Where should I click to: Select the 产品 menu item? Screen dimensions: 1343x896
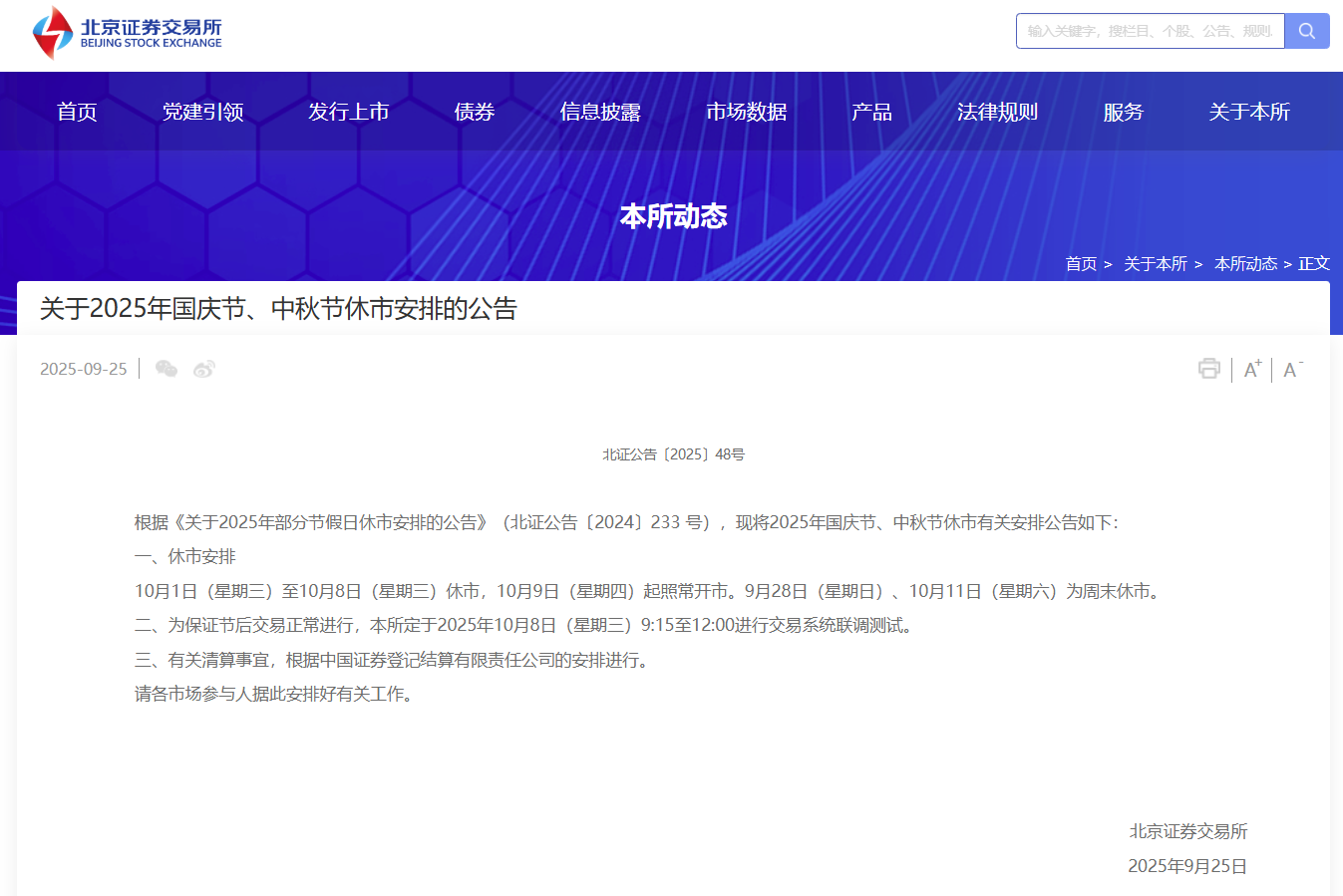coord(871,112)
